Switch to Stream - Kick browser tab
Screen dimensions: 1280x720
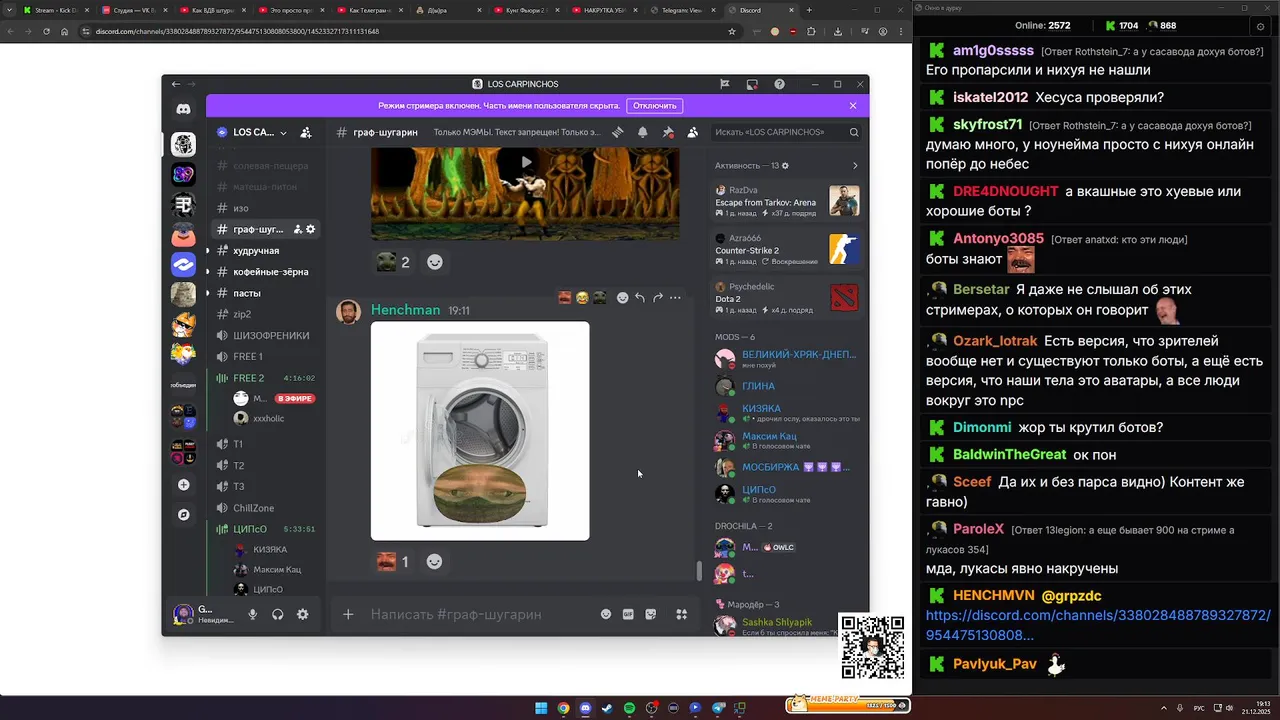click(x=55, y=10)
